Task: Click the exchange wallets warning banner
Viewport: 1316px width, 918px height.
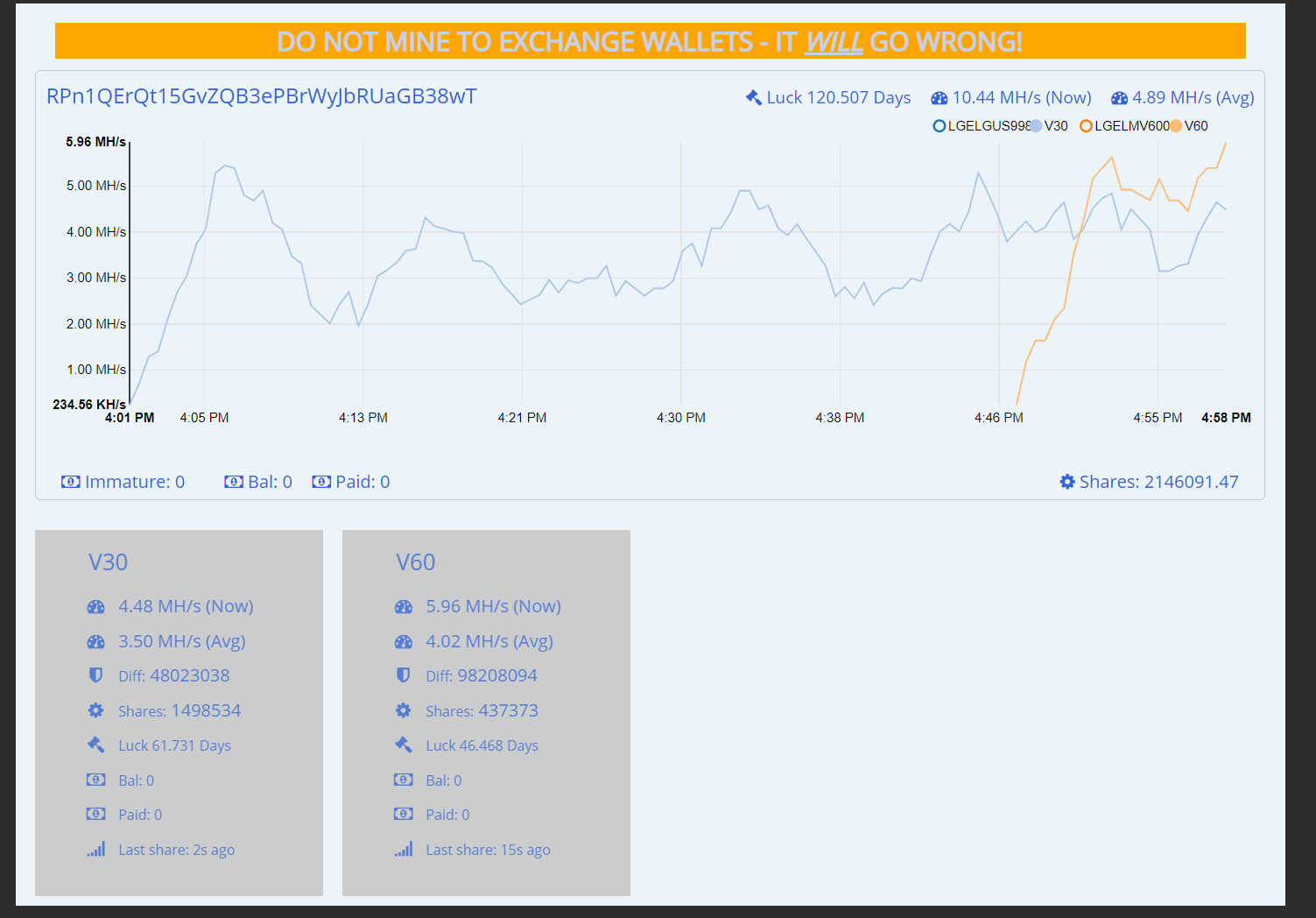Action: click(650, 41)
